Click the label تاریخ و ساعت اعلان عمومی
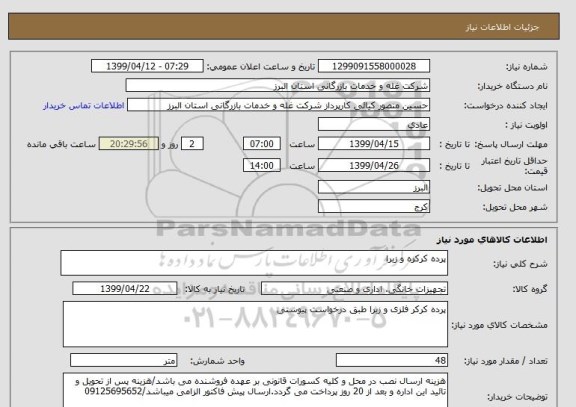 [261, 67]
